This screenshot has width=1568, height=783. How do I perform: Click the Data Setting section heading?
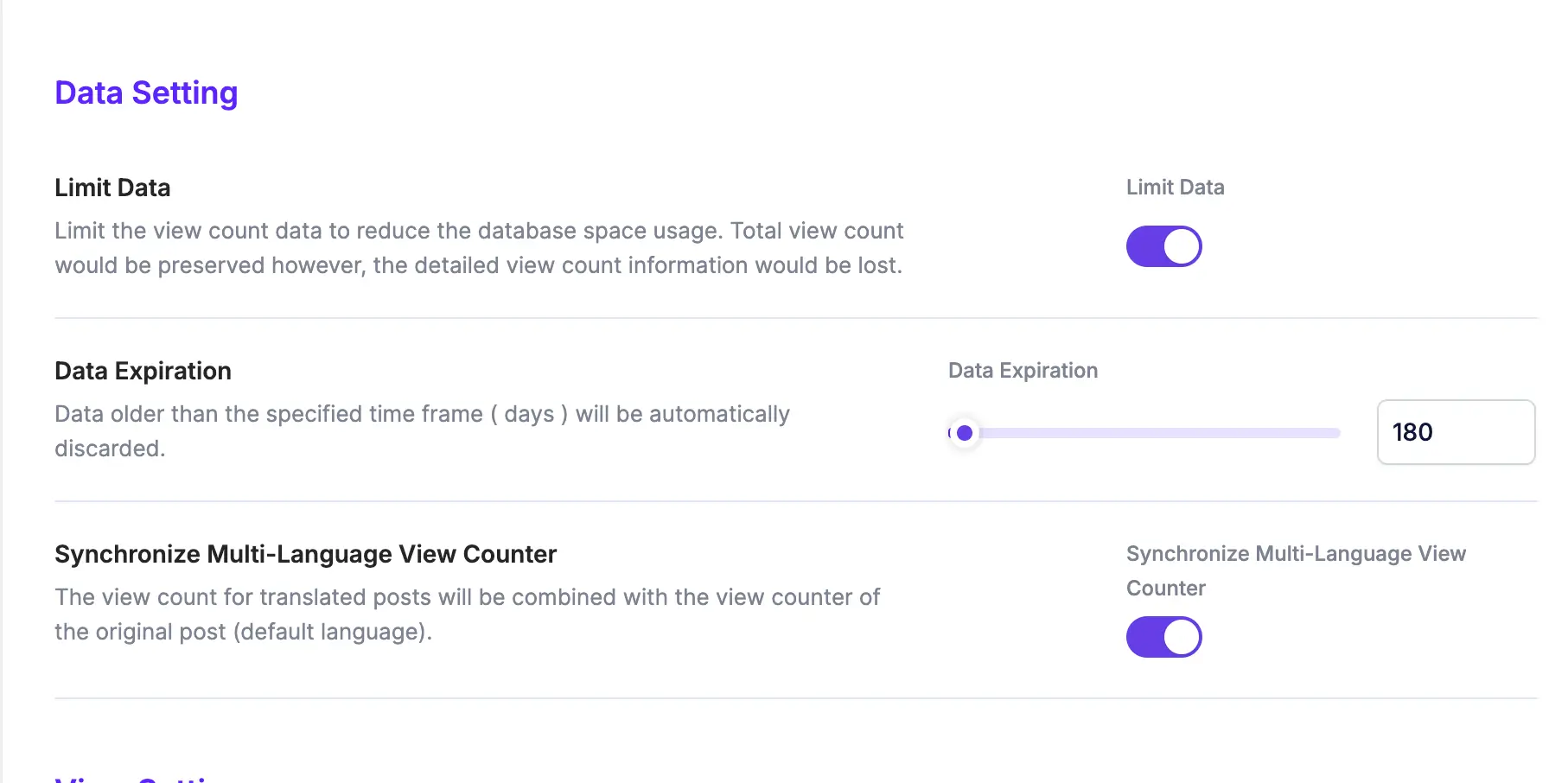146,92
